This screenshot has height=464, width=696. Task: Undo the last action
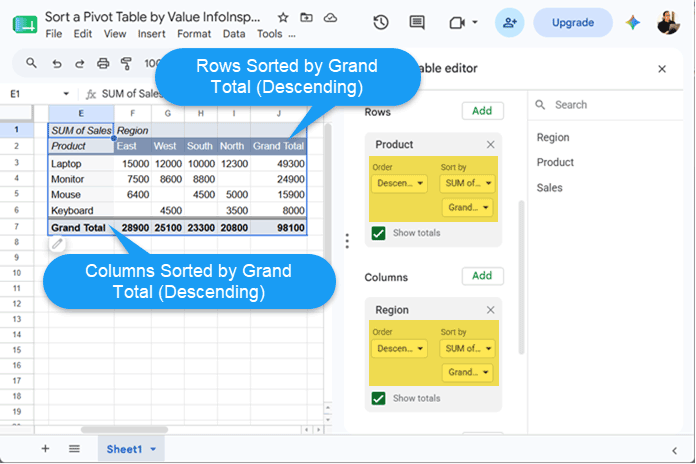[56, 63]
